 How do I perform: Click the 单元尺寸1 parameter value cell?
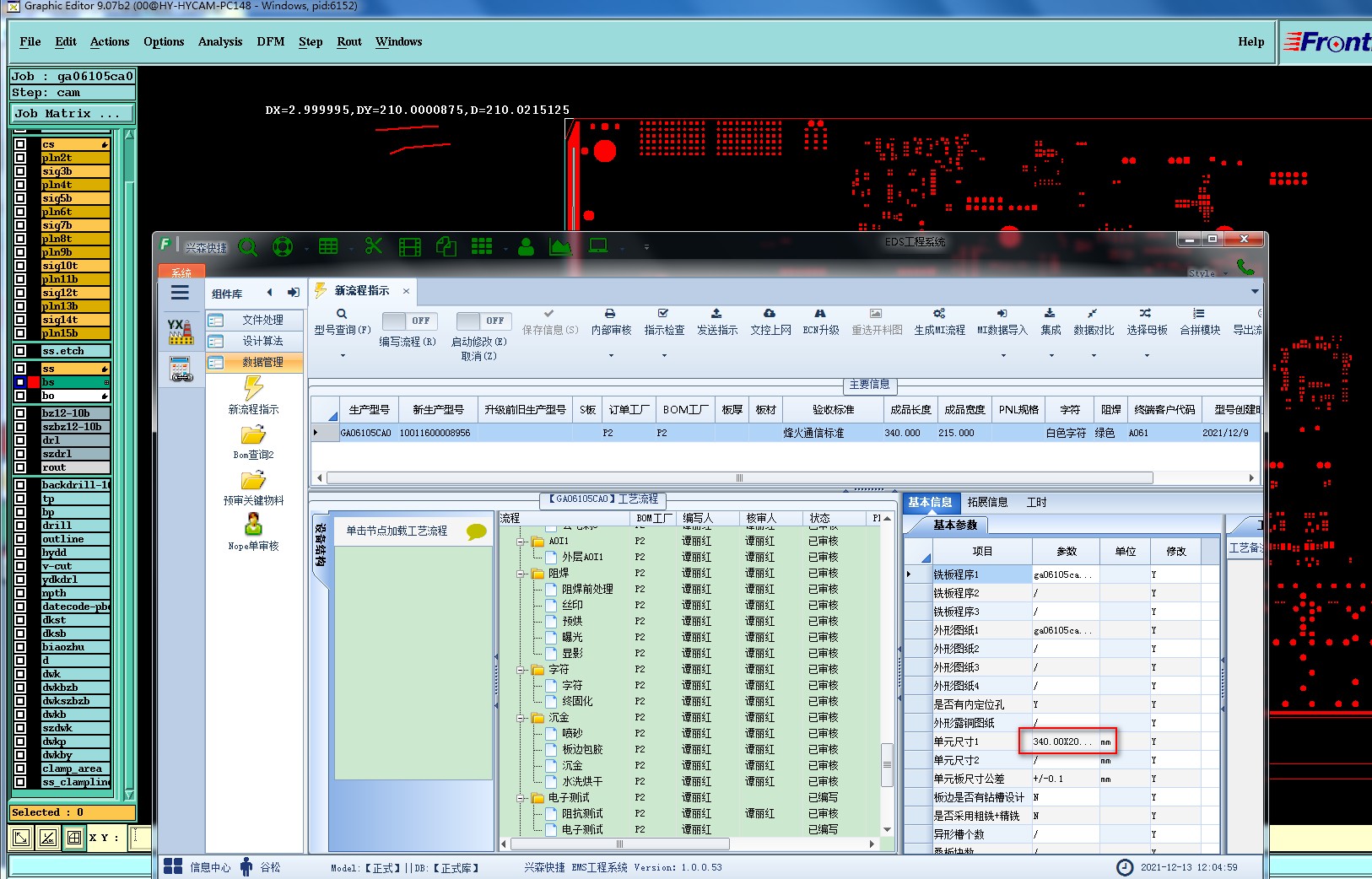point(1067,741)
